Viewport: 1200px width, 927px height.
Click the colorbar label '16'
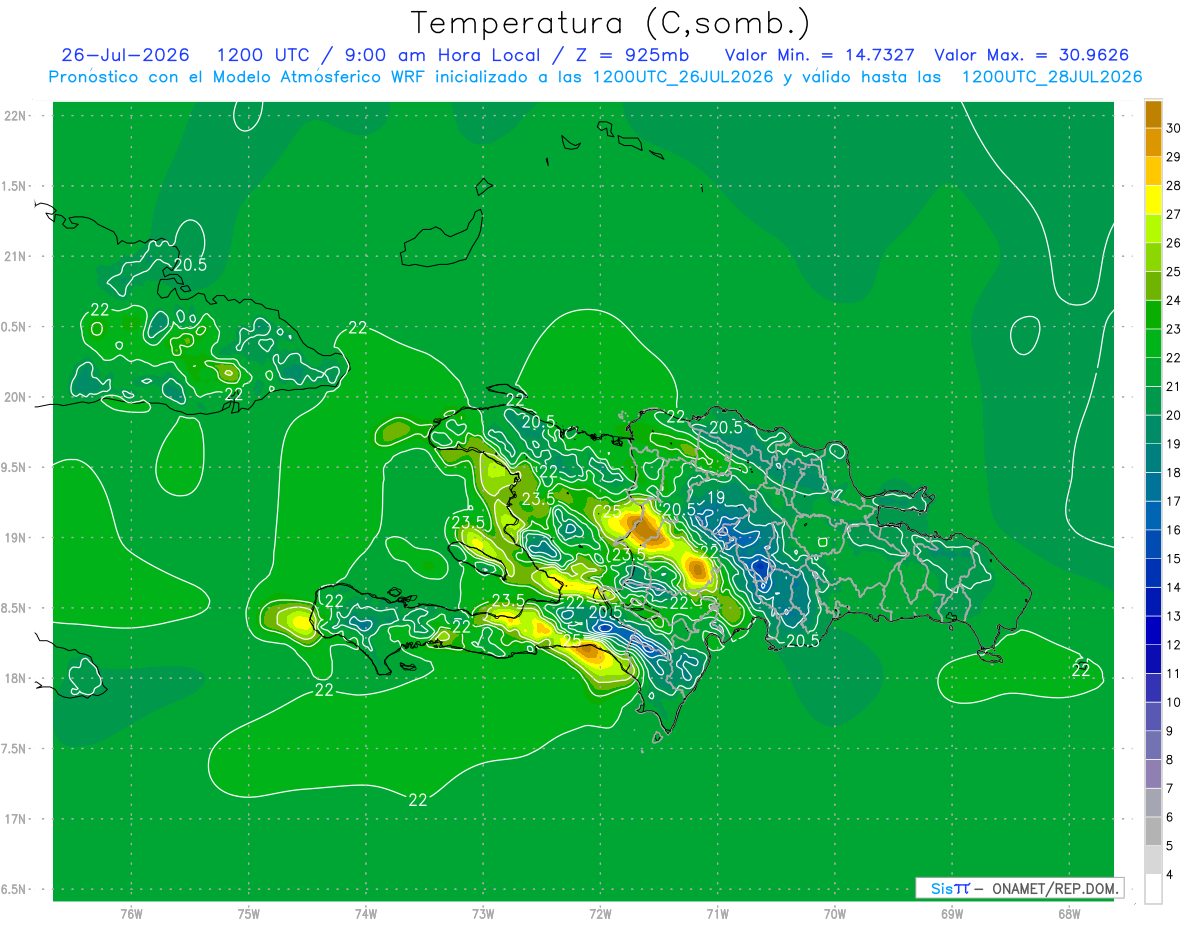click(1174, 530)
